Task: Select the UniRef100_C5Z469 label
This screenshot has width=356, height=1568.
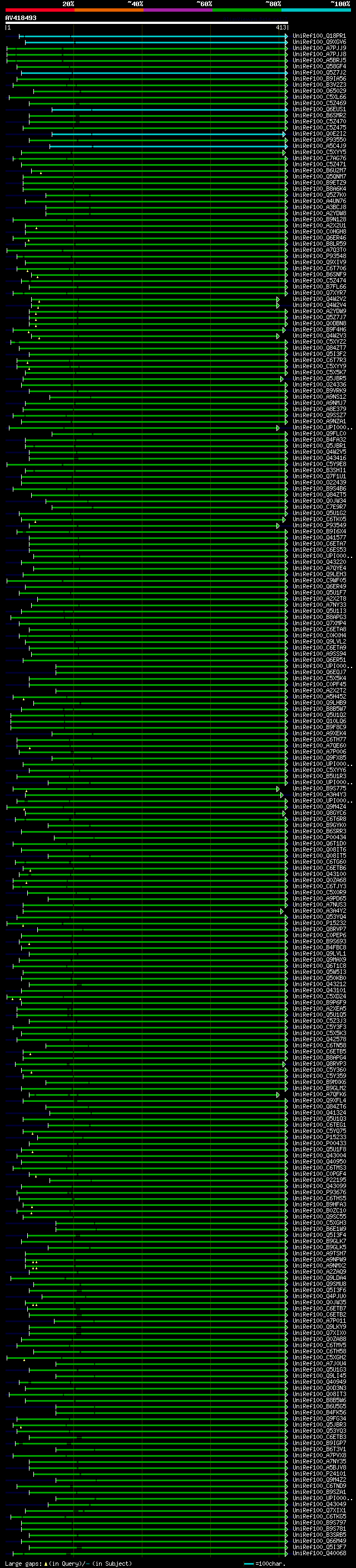Action: point(319,103)
